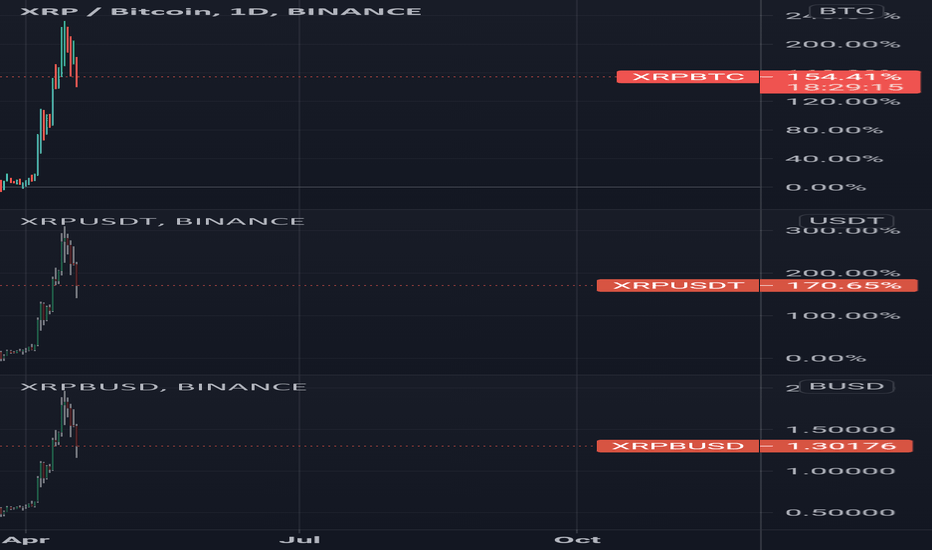
Task: Click the Oct time axis label
Action: [x=577, y=540]
